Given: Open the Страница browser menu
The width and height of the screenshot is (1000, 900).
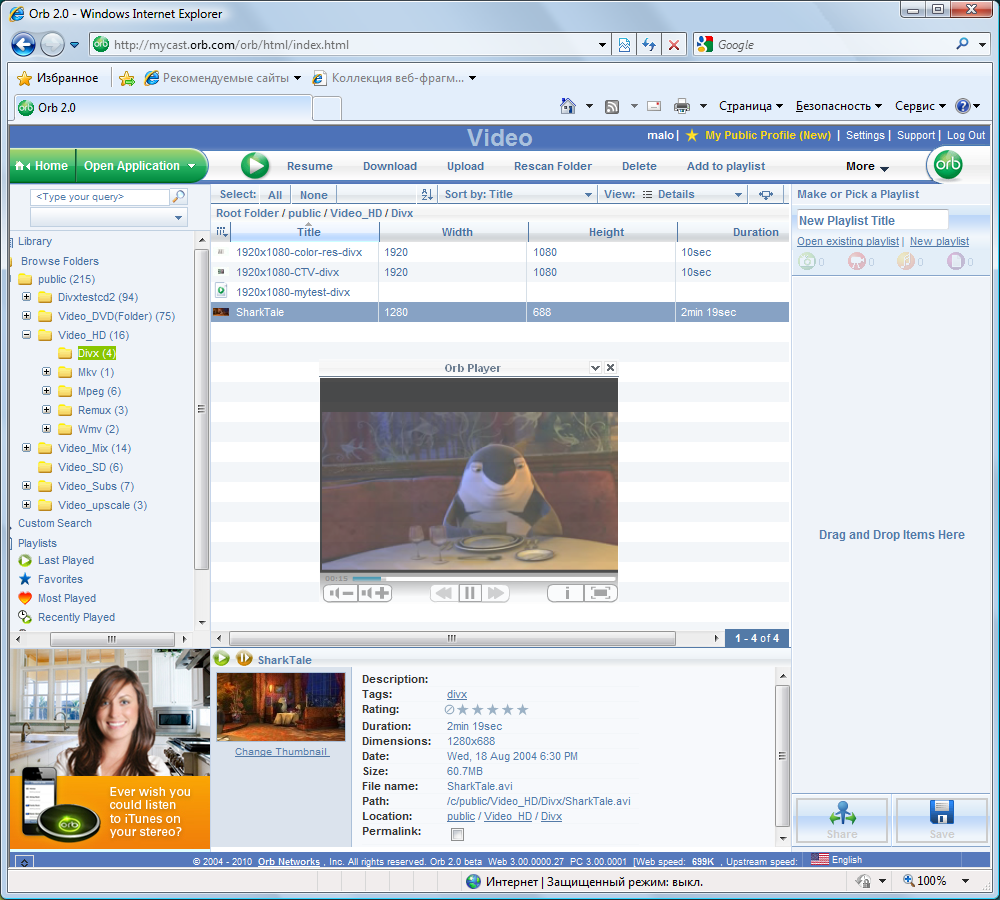Looking at the screenshot, I should (x=751, y=106).
